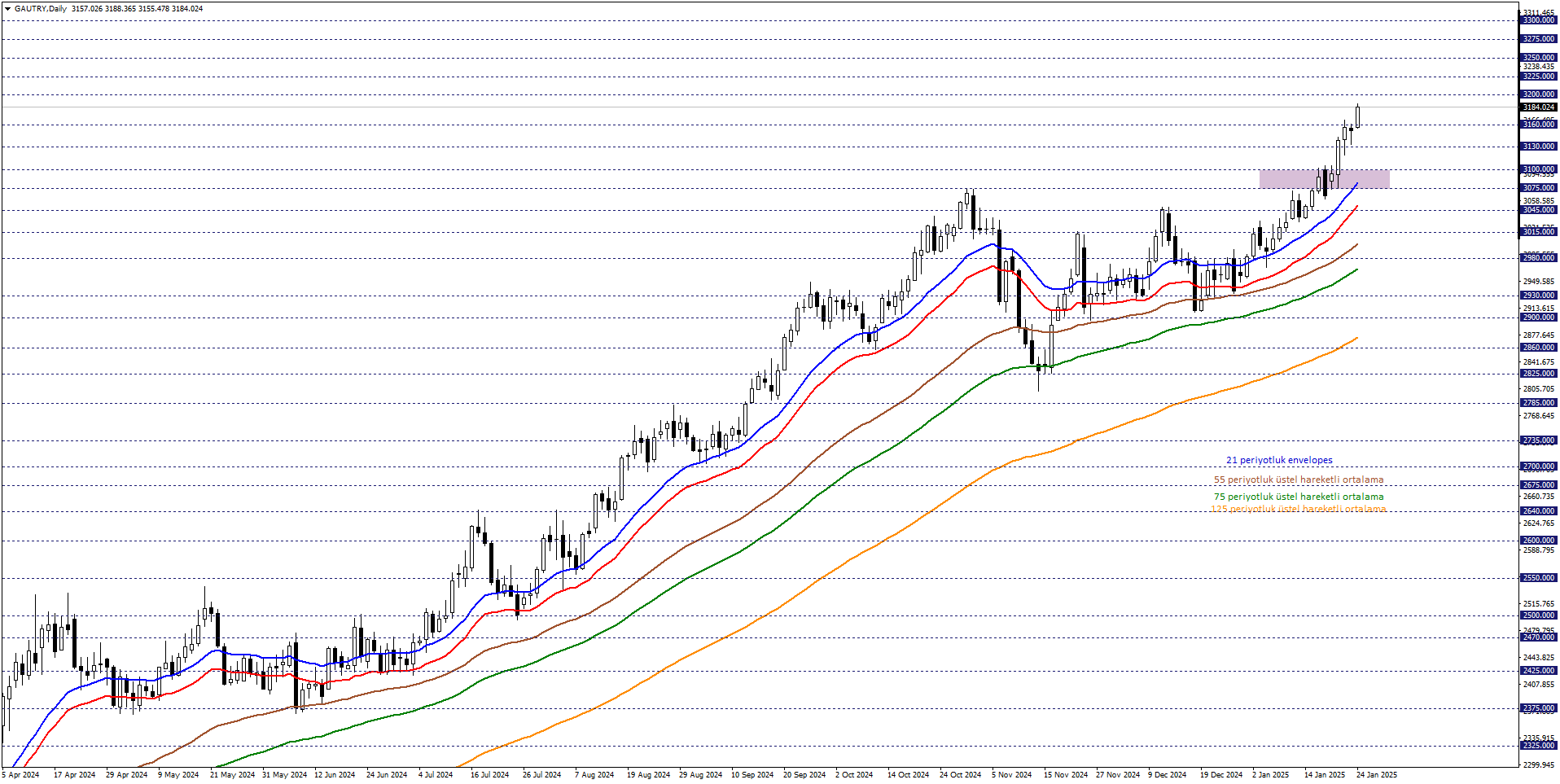Click the 2980.000 horizontal level label
Screen dimensions: 1560x784
1539,258
